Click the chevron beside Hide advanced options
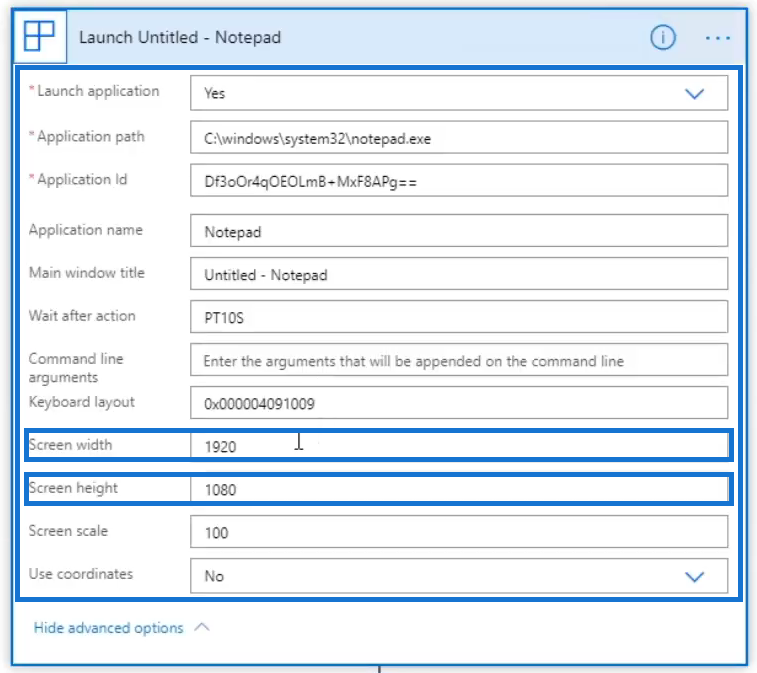Image resolution: width=757 pixels, height=673 pixels. [201, 628]
